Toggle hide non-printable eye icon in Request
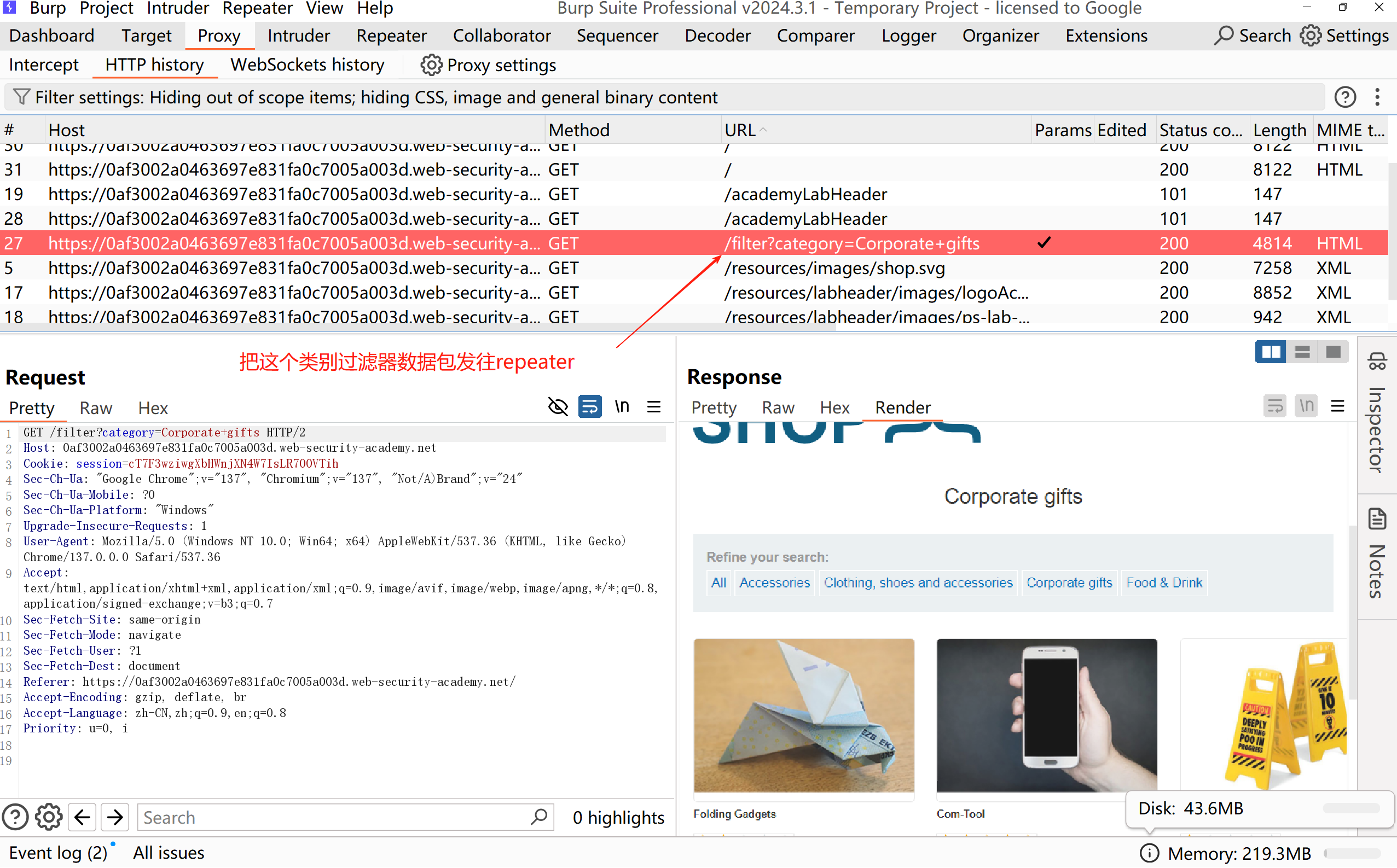The image size is (1397, 868). tap(558, 407)
